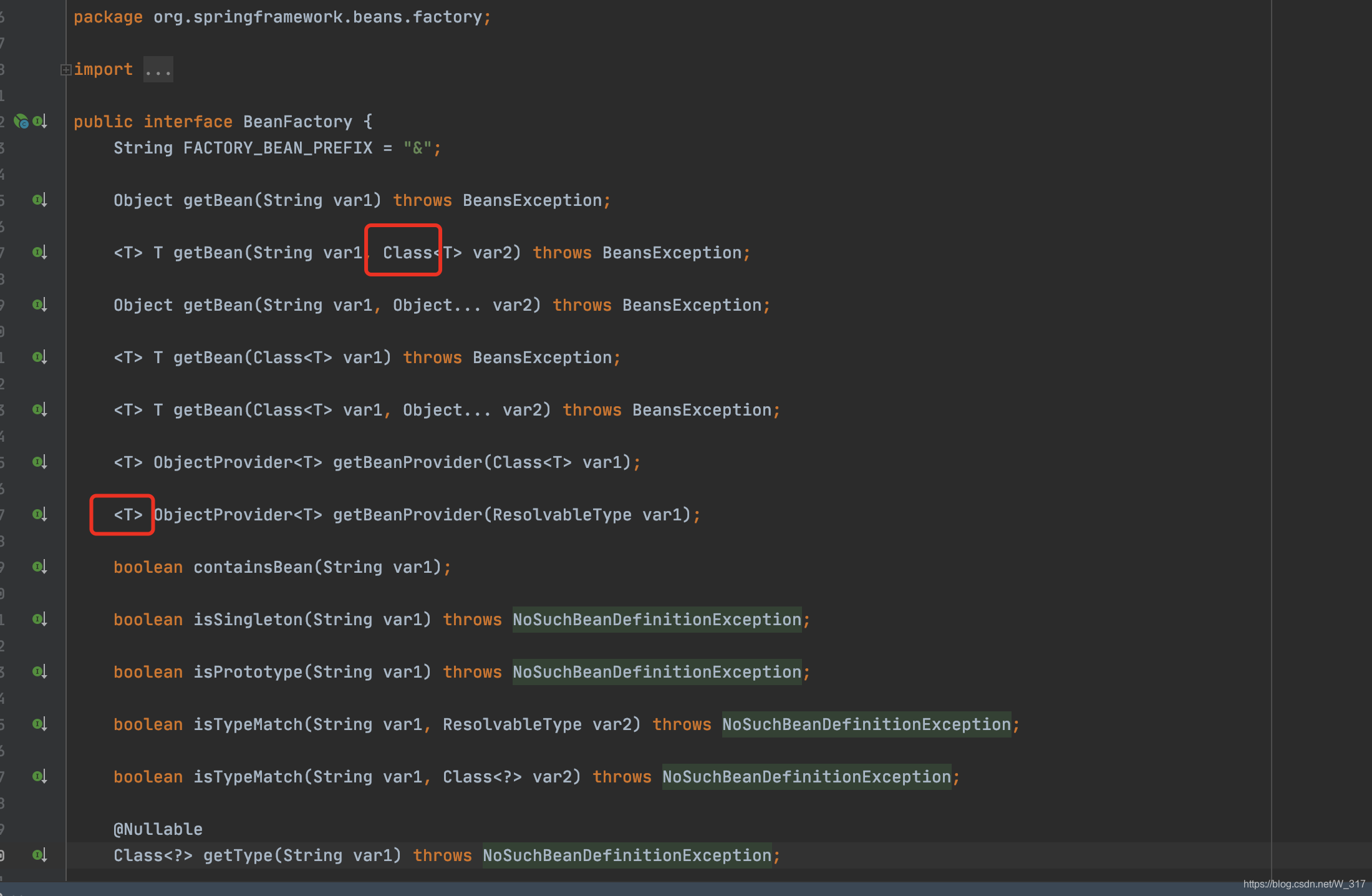The height and width of the screenshot is (896, 1372).
Task: Click the @Nullable annotation
Action: pyautogui.click(x=158, y=829)
